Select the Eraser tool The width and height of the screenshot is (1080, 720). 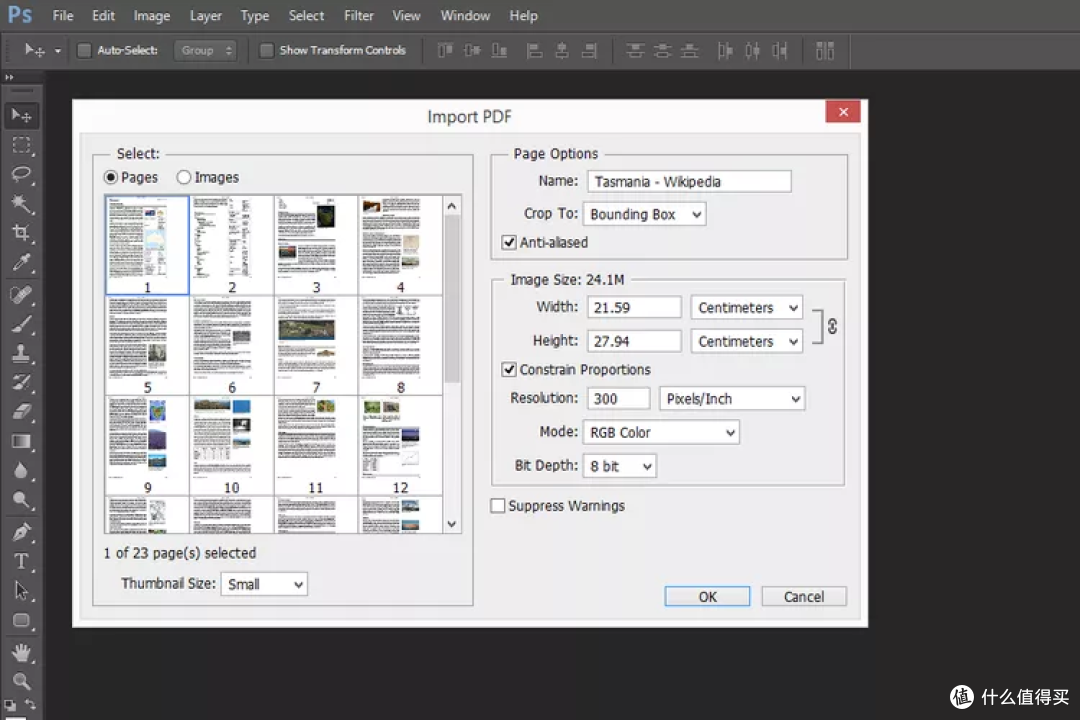21,412
